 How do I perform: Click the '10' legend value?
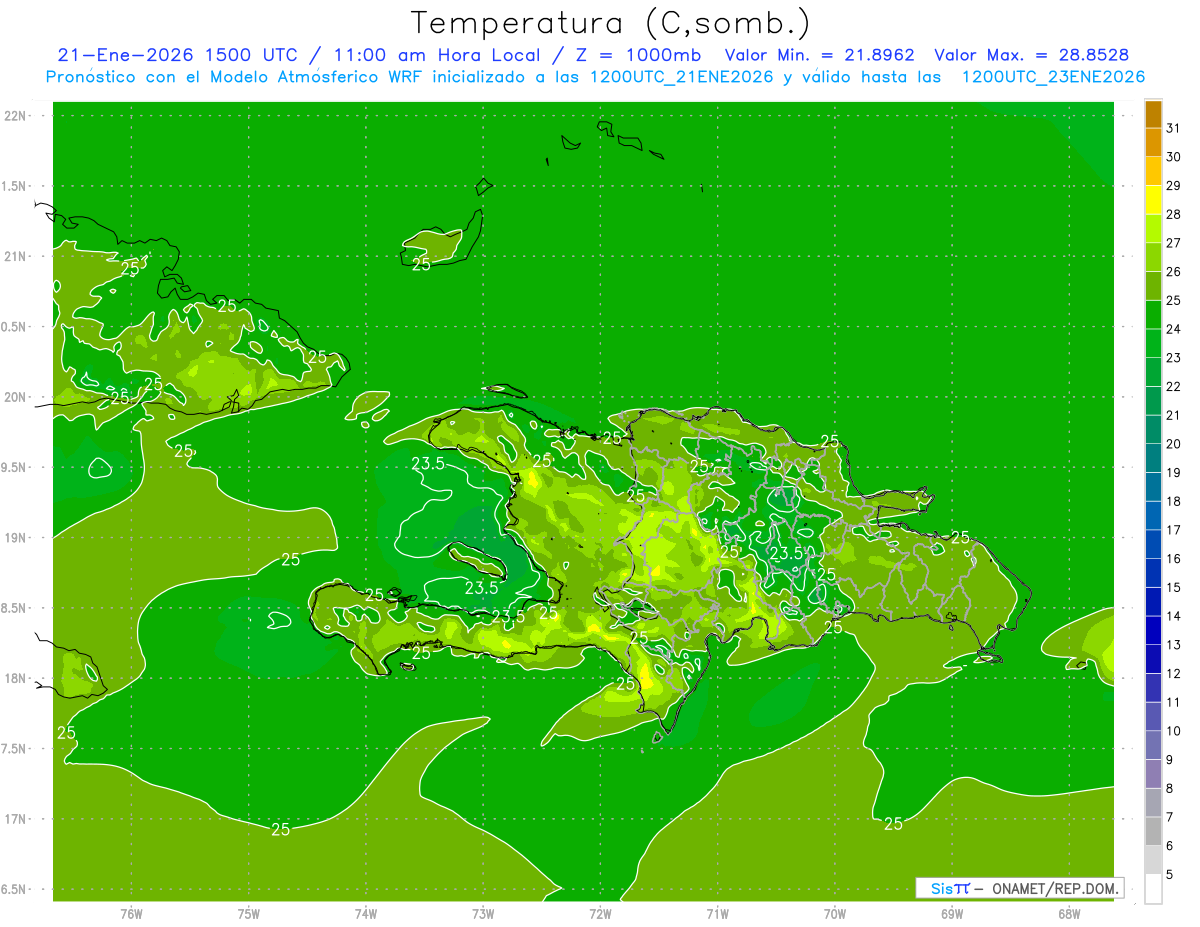1174,731
